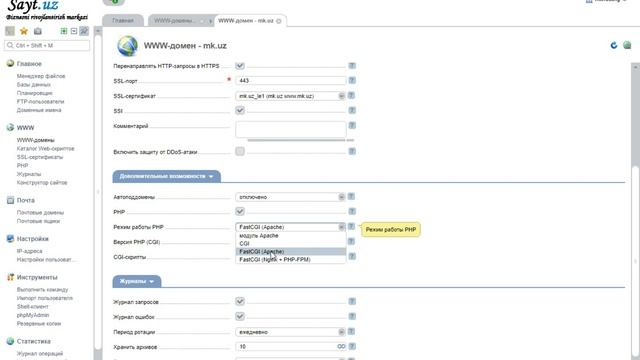Click the sidebar menu search field
This screenshot has width=640, height=360.
click(47, 45)
